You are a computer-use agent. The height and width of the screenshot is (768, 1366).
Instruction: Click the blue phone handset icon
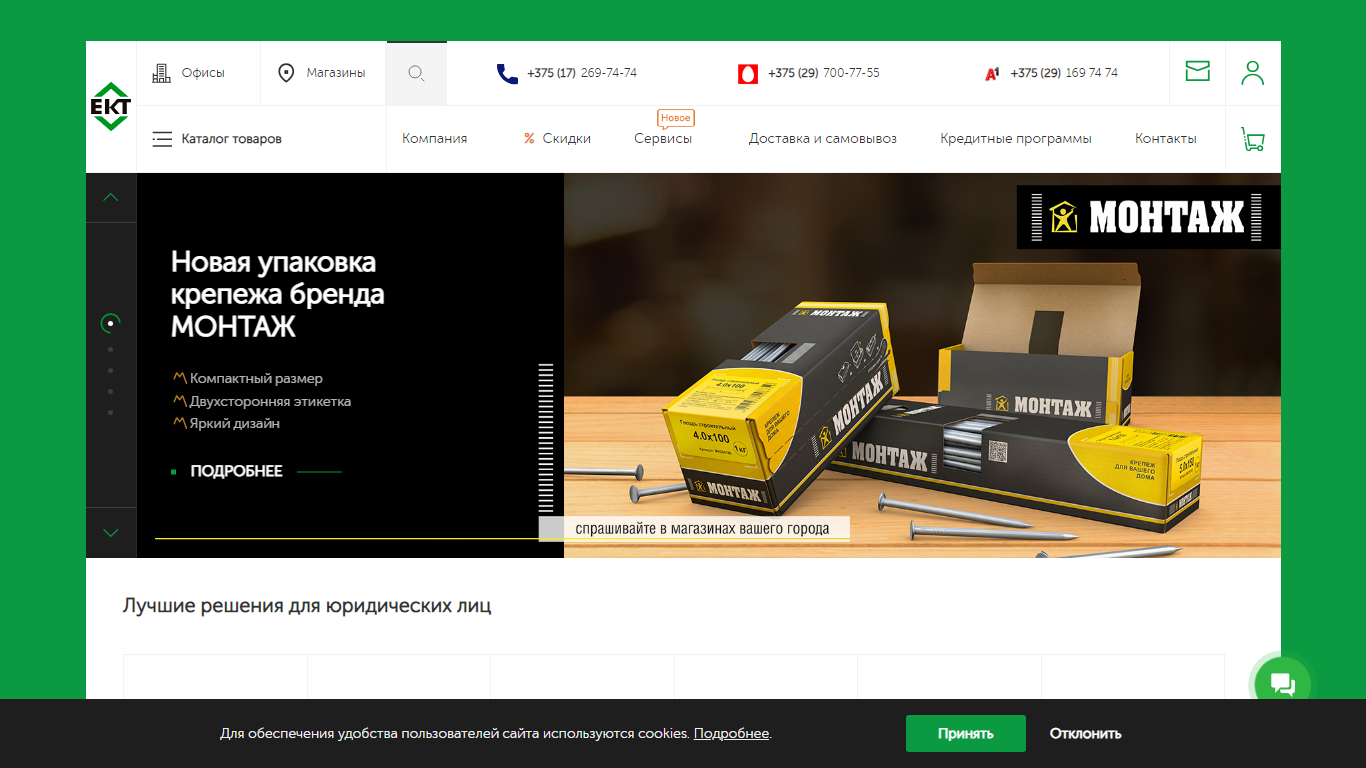coord(507,73)
